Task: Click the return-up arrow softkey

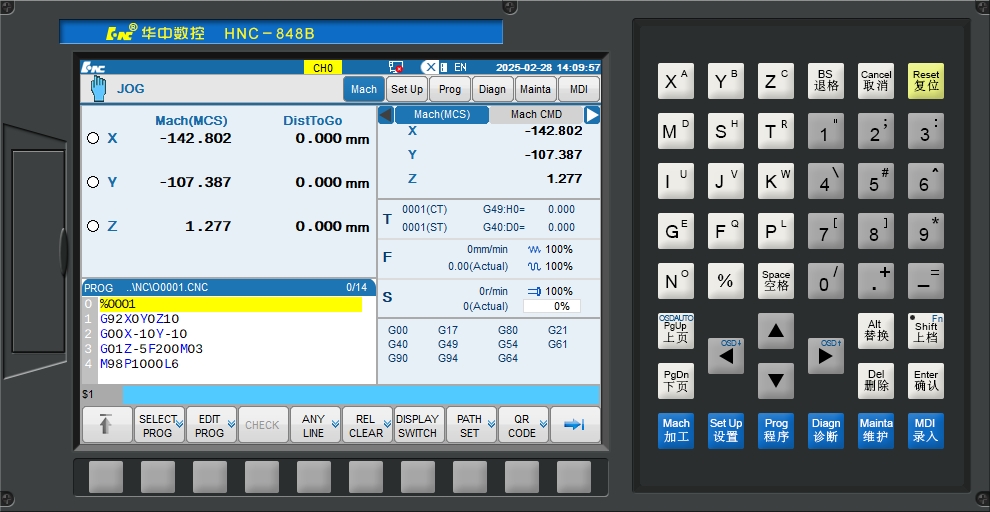Action: (107, 425)
